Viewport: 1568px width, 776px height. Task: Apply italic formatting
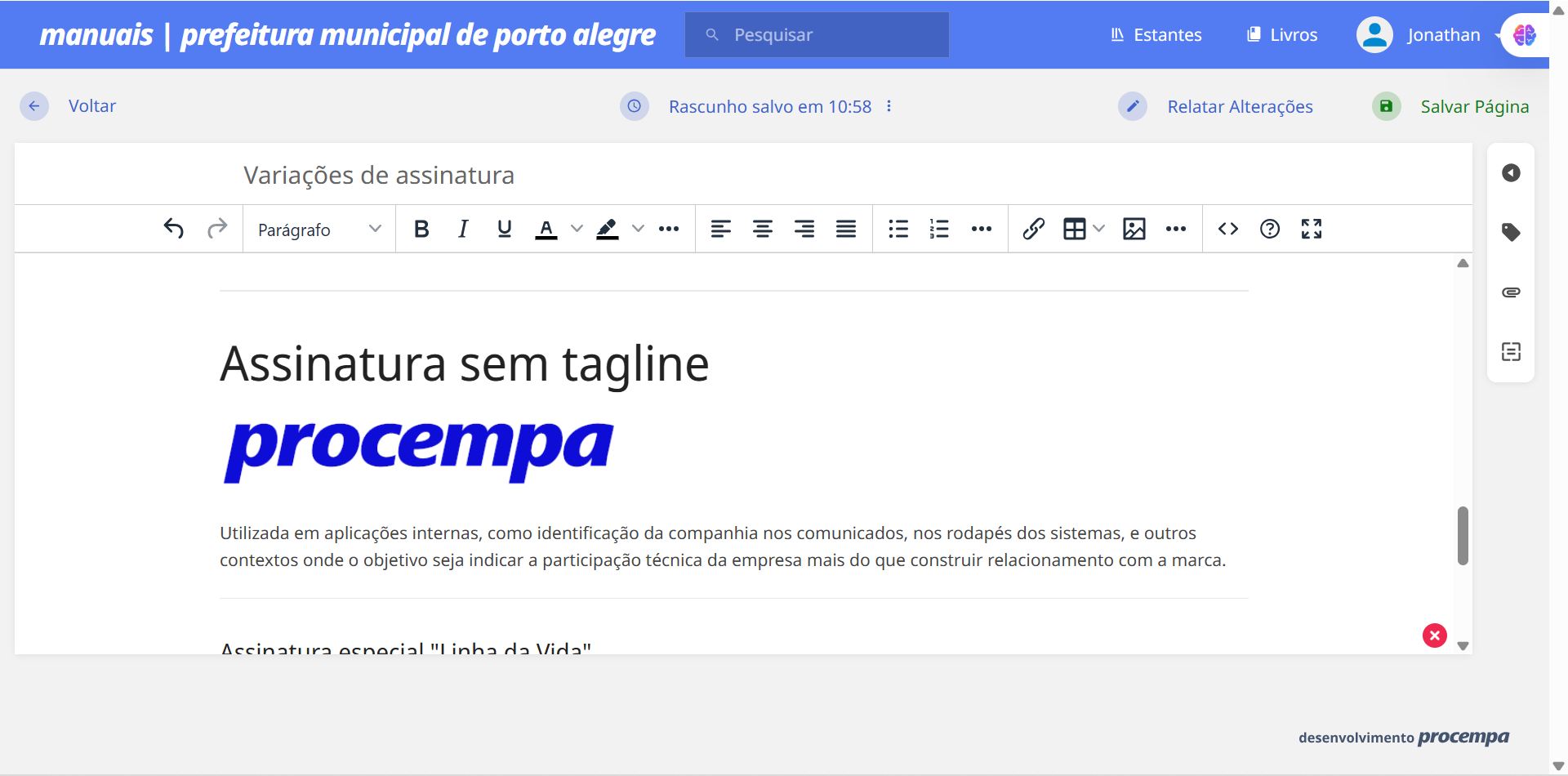pos(462,229)
